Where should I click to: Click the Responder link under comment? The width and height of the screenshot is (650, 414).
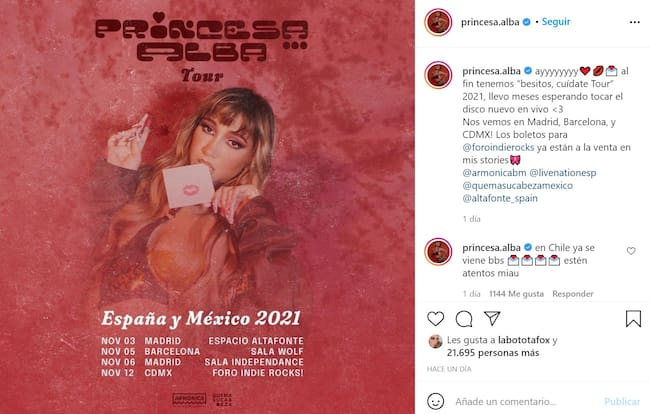(x=572, y=294)
